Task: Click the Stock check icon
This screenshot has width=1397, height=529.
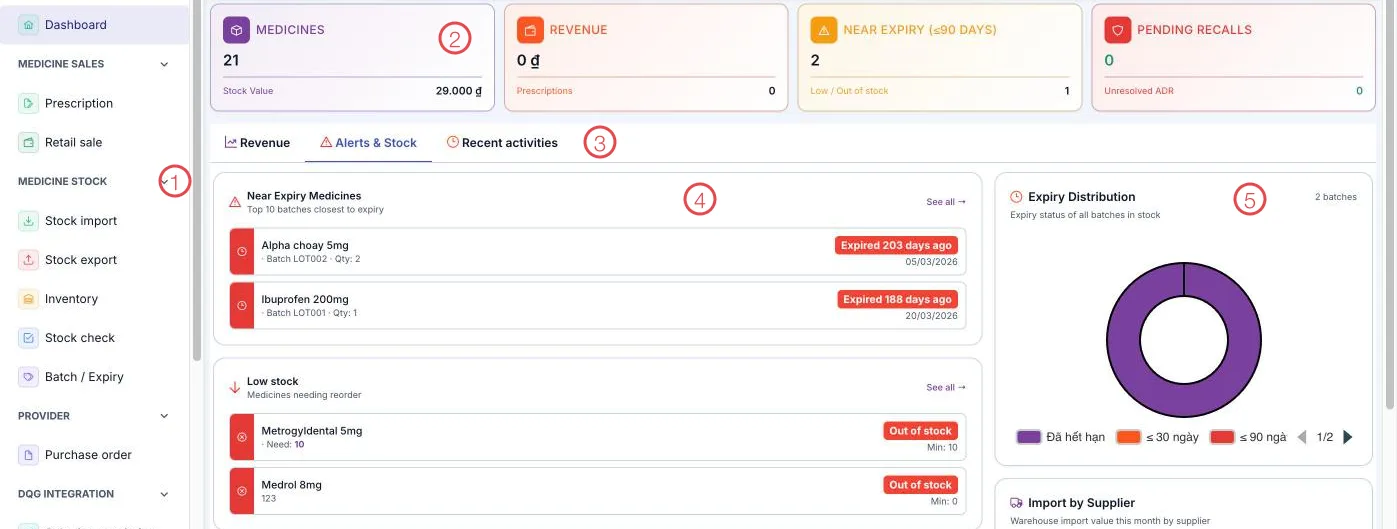Action: click(x=29, y=338)
